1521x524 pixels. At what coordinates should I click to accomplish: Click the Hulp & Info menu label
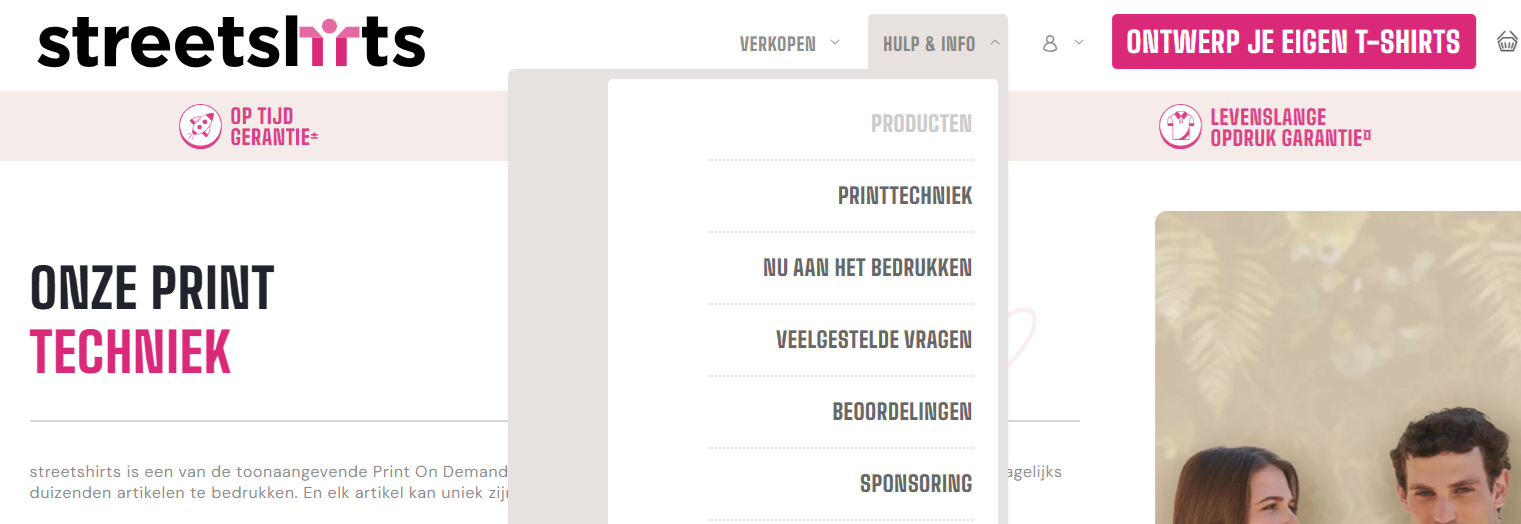[x=928, y=44]
